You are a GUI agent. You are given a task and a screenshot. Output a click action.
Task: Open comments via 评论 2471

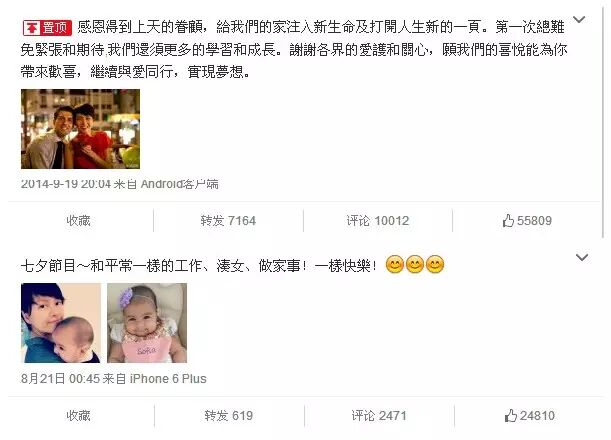tap(379, 415)
